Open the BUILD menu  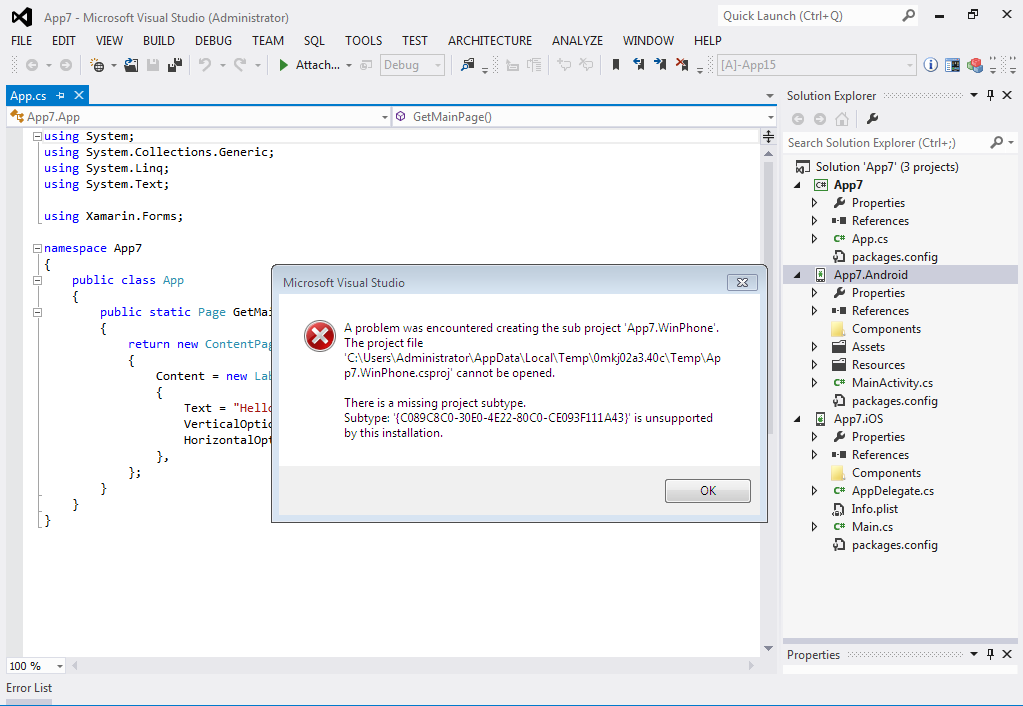pos(159,40)
